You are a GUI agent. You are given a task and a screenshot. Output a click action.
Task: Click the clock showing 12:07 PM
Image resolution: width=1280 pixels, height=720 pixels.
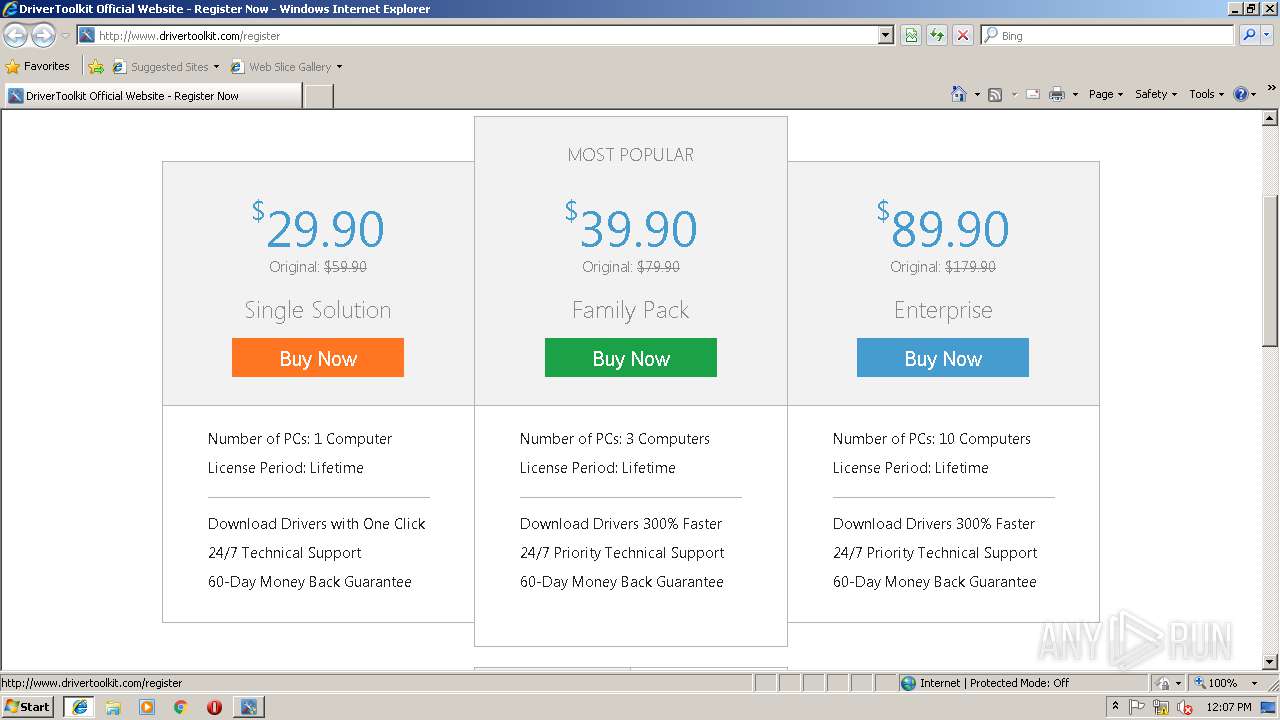point(1229,707)
